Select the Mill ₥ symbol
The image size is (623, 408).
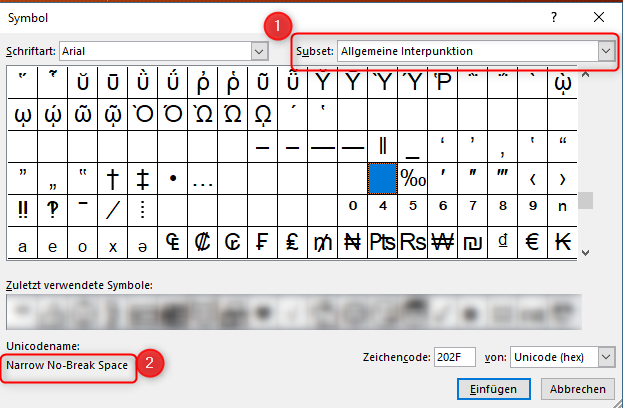[x=323, y=243]
